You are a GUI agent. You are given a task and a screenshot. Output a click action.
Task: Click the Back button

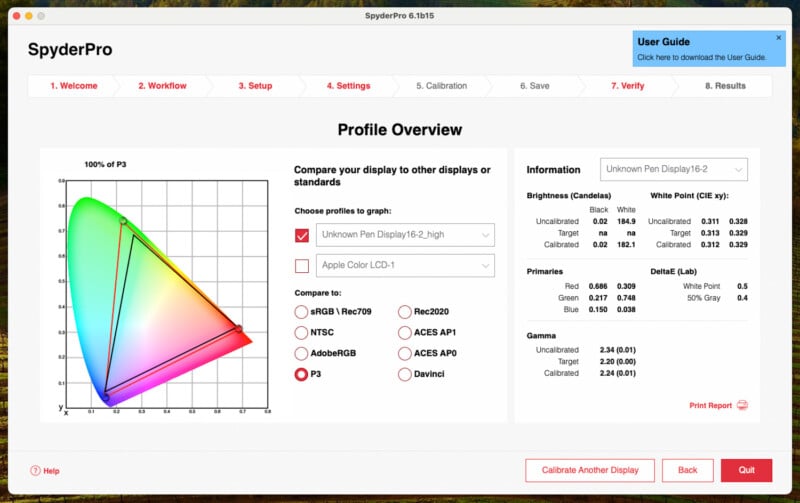[x=687, y=470]
